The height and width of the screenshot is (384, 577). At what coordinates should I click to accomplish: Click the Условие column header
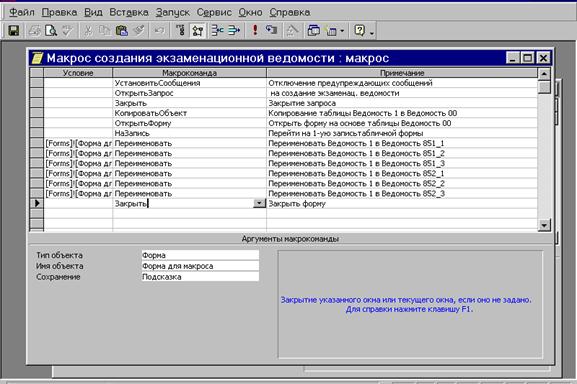[x=78, y=73]
